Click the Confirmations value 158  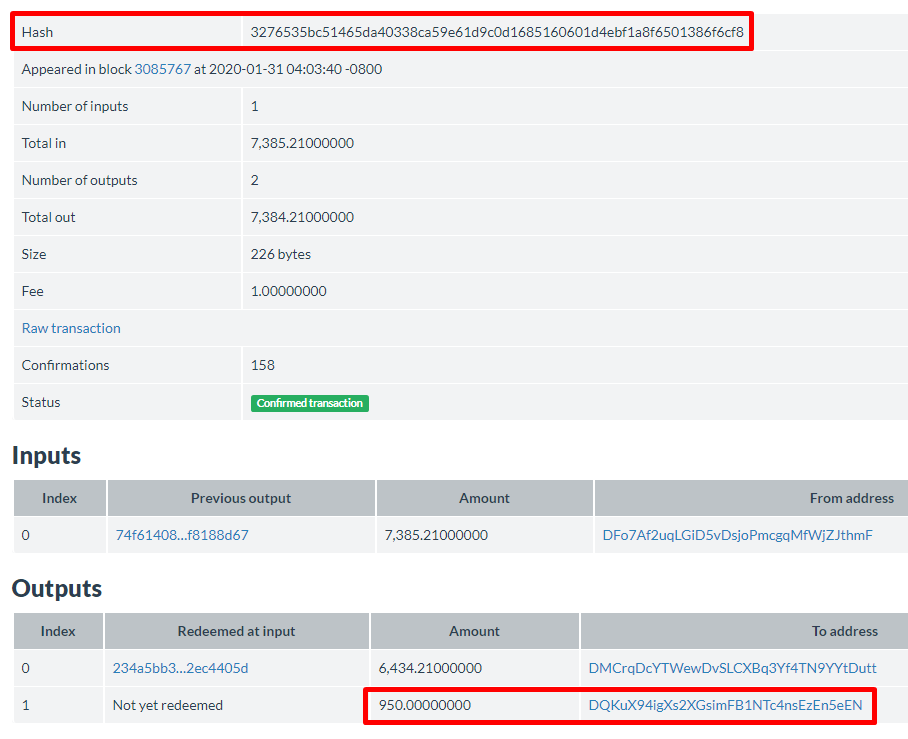pyautogui.click(x=262, y=365)
